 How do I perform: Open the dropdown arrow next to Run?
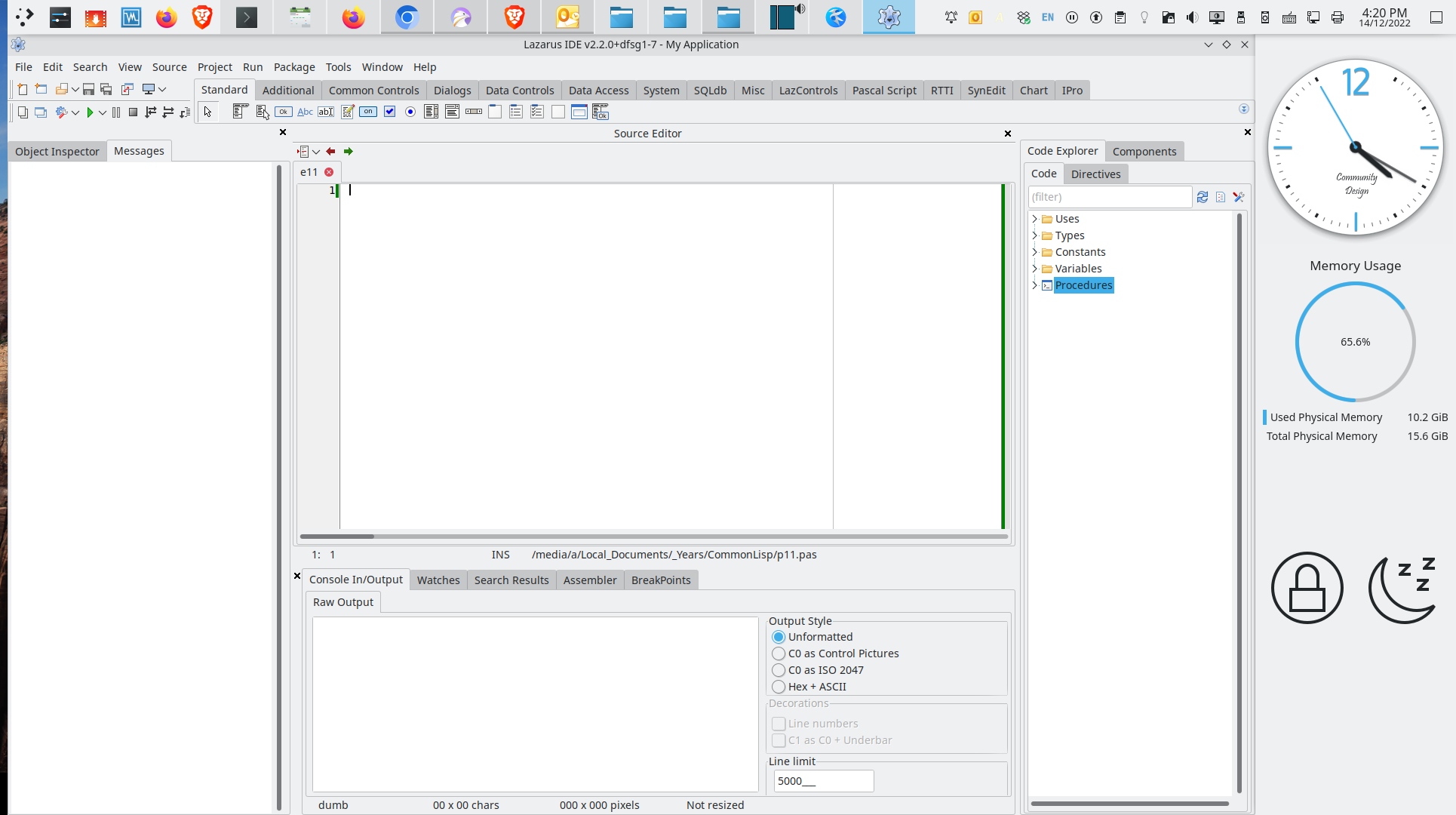[x=103, y=112]
